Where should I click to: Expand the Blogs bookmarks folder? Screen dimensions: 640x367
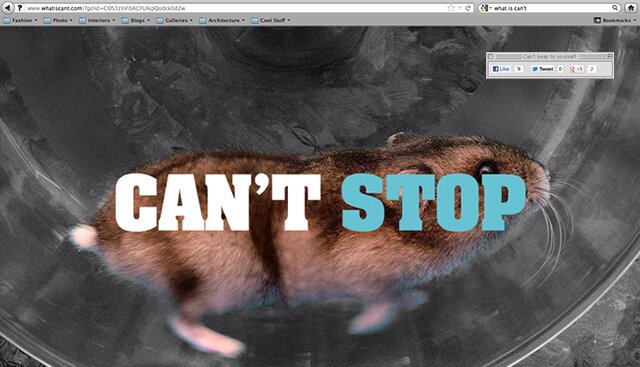pyautogui.click(x=136, y=20)
